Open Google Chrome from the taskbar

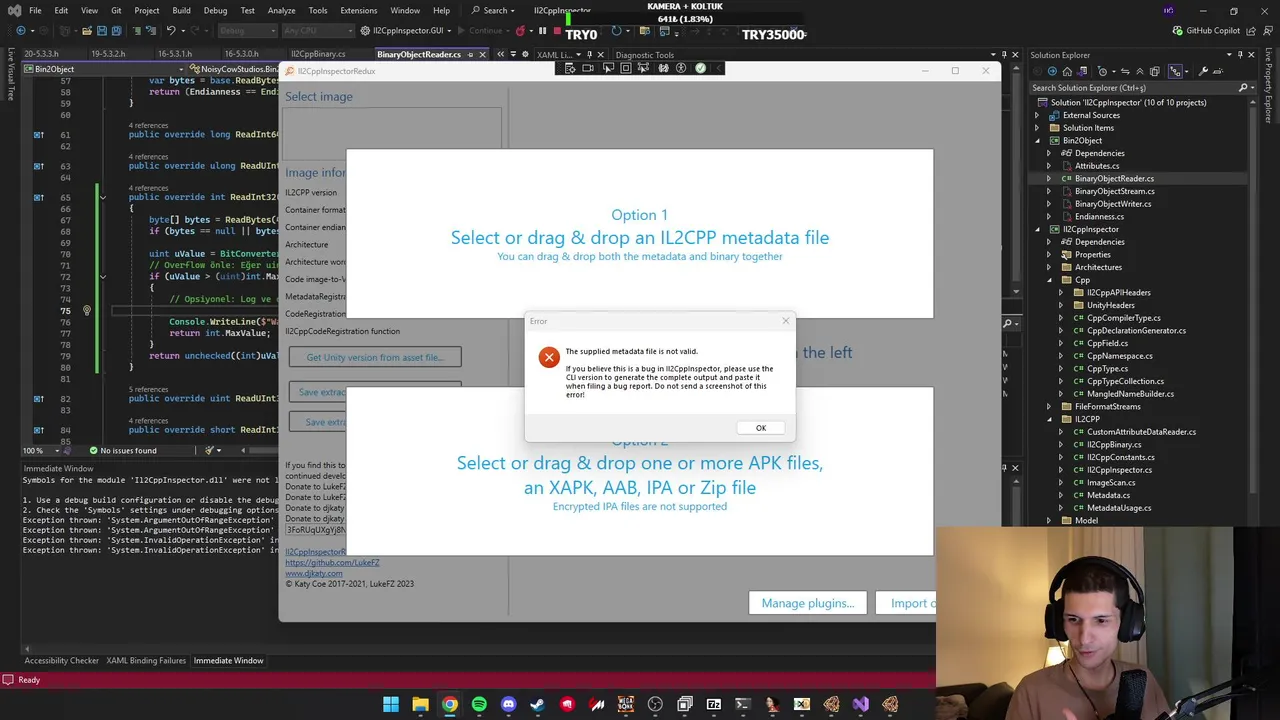point(450,704)
